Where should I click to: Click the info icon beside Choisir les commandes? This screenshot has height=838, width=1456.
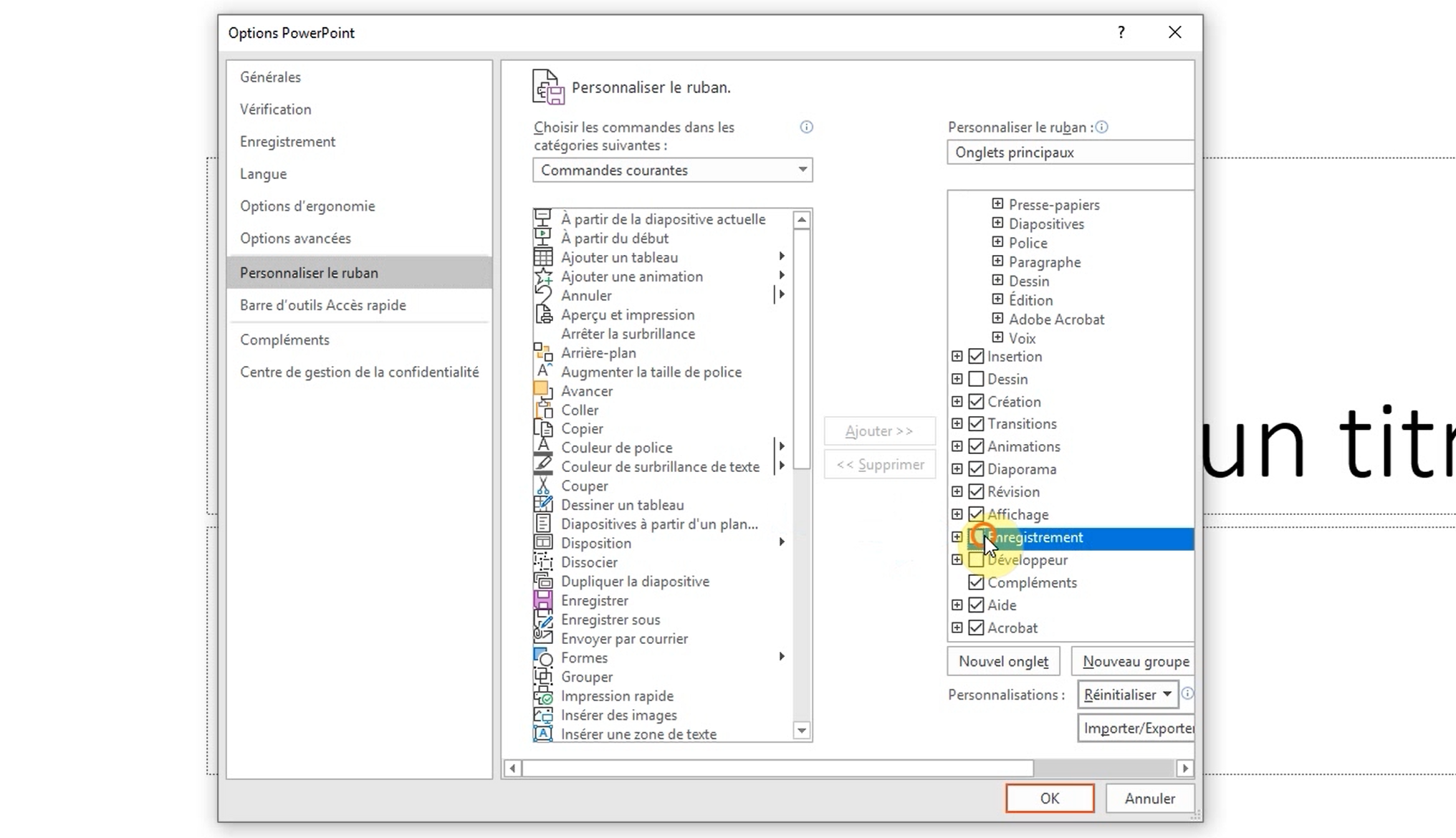[806, 127]
